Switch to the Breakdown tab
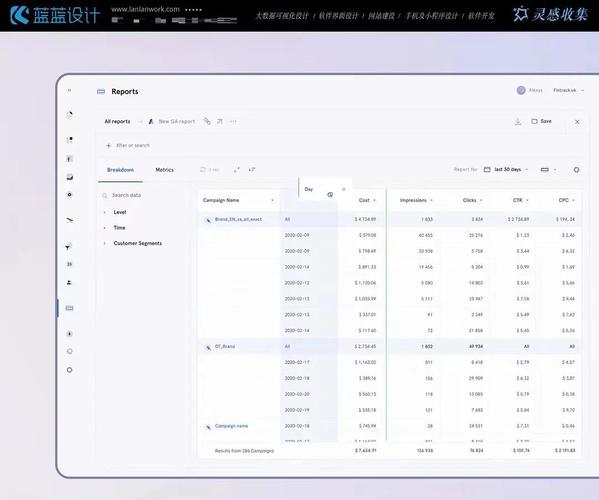Screen dimensions: 599x500 pos(120,170)
